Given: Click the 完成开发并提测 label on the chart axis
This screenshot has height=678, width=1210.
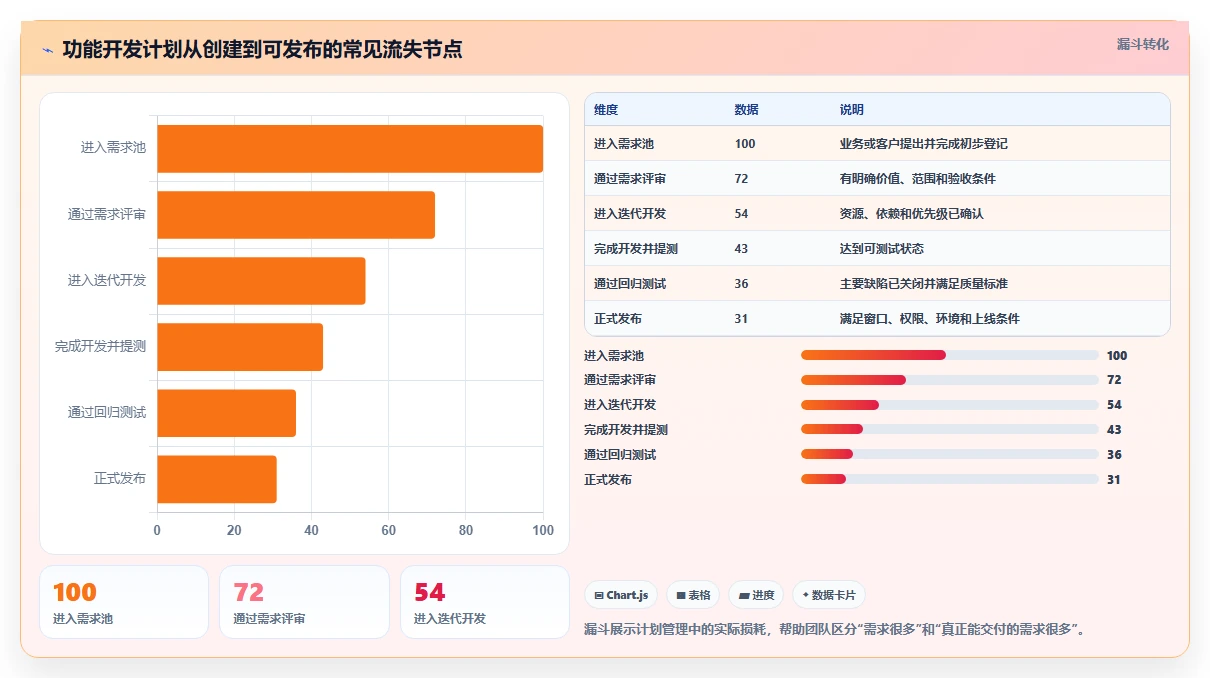Looking at the screenshot, I should click(x=100, y=347).
